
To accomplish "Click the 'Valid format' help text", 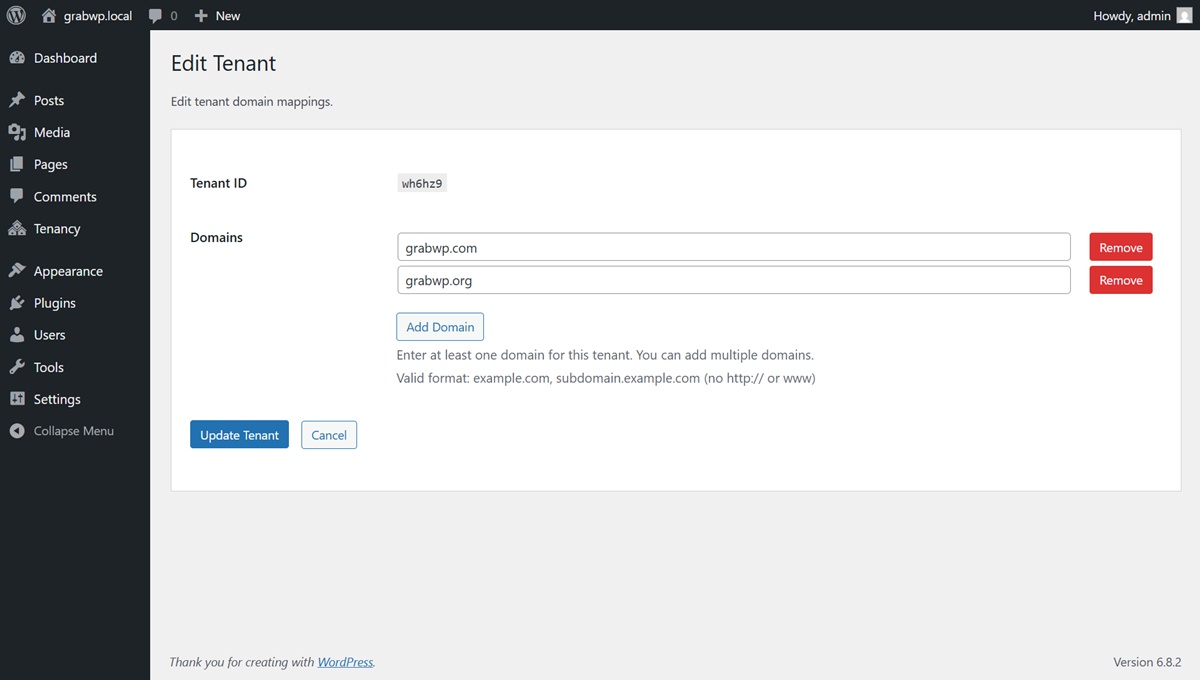I will [606, 379].
